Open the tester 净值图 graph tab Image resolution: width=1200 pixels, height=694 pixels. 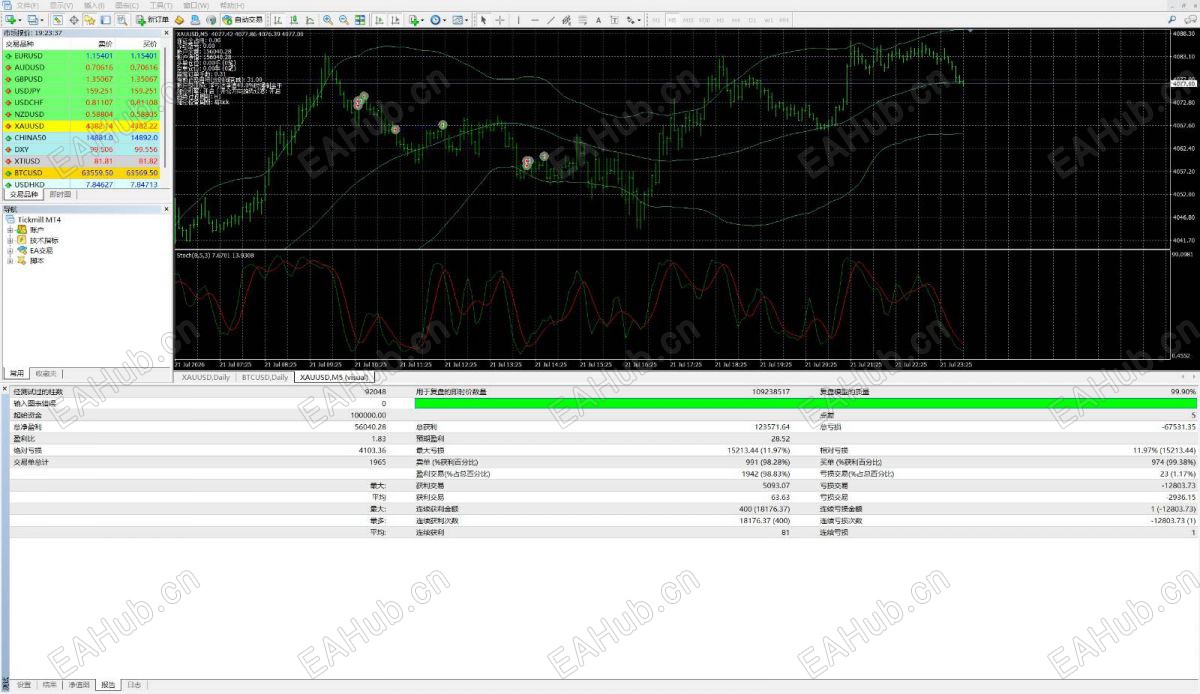tap(79, 685)
